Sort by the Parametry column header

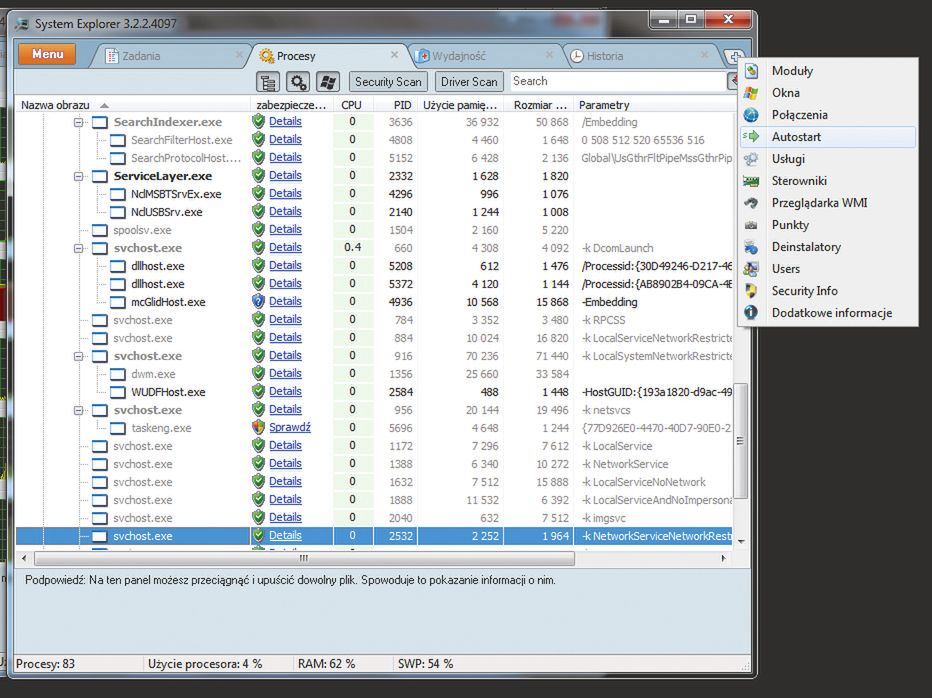pos(654,105)
